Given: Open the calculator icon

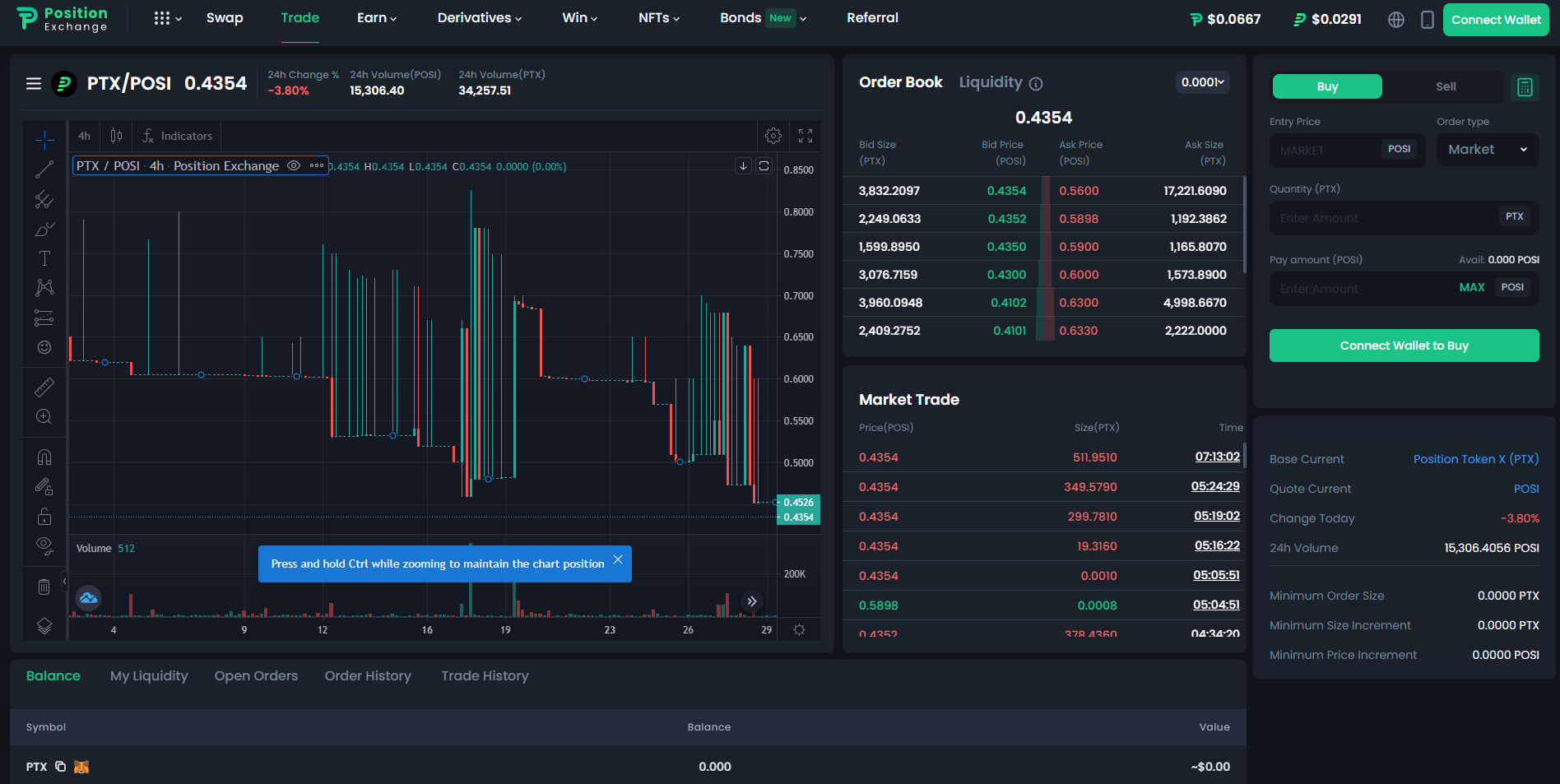Looking at the screenshot, I should click(1525, 87).
